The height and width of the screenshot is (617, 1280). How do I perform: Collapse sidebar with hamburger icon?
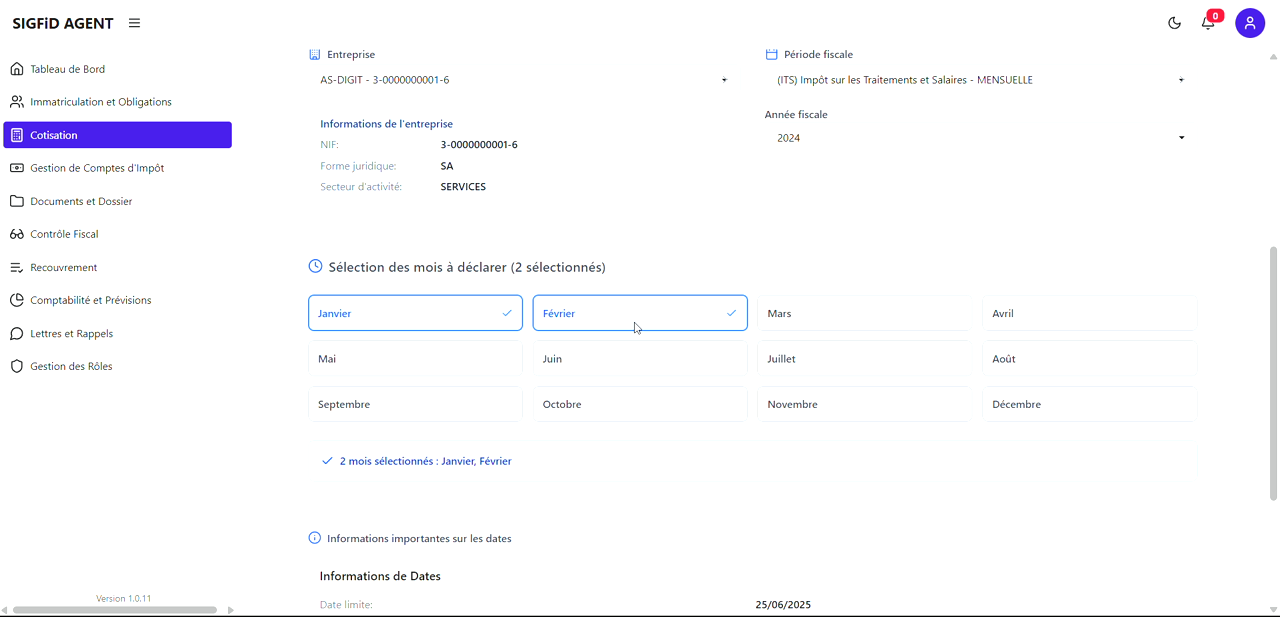(x=134, y=23)
